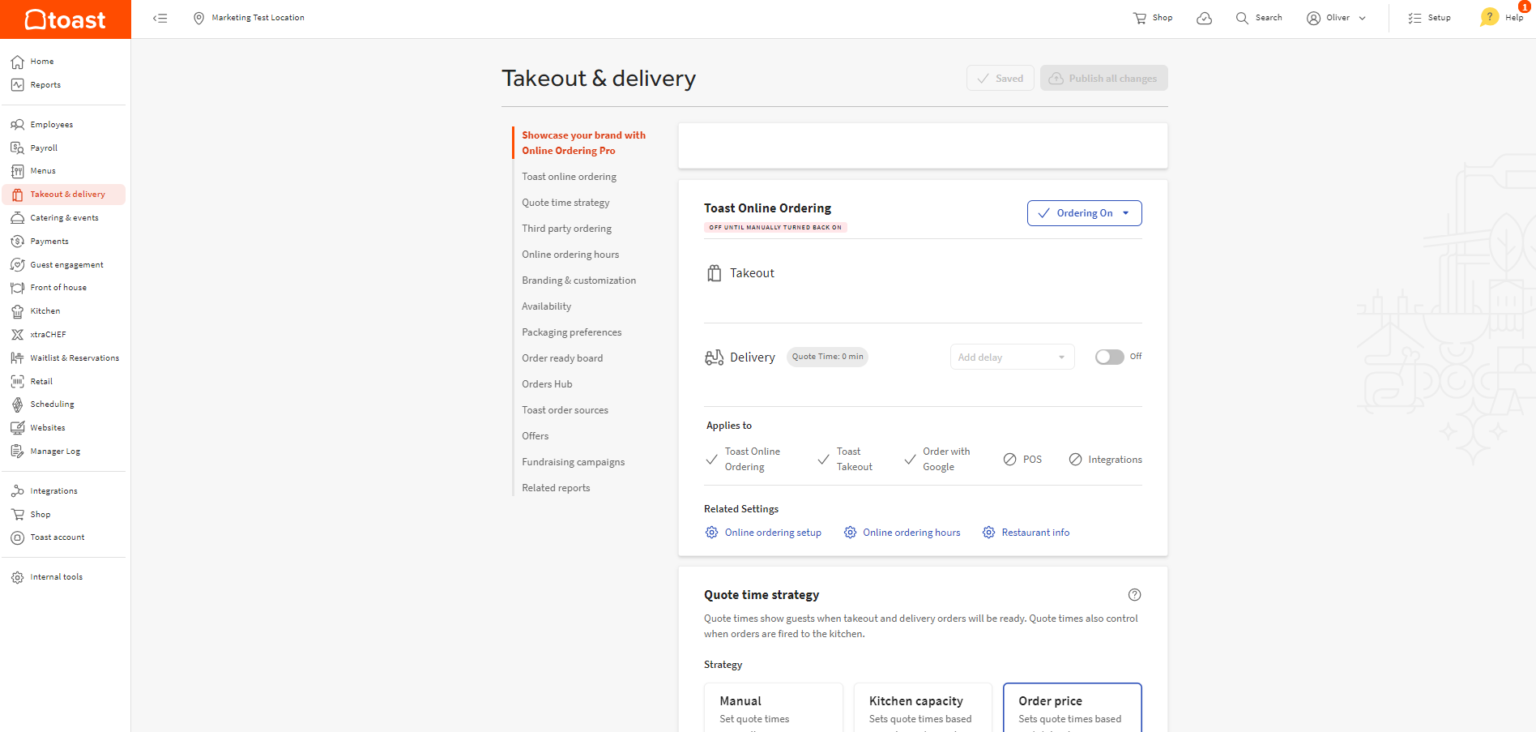Open the xtraCHEF section
The image size is (1536, 732).
[x=46, y=333]
